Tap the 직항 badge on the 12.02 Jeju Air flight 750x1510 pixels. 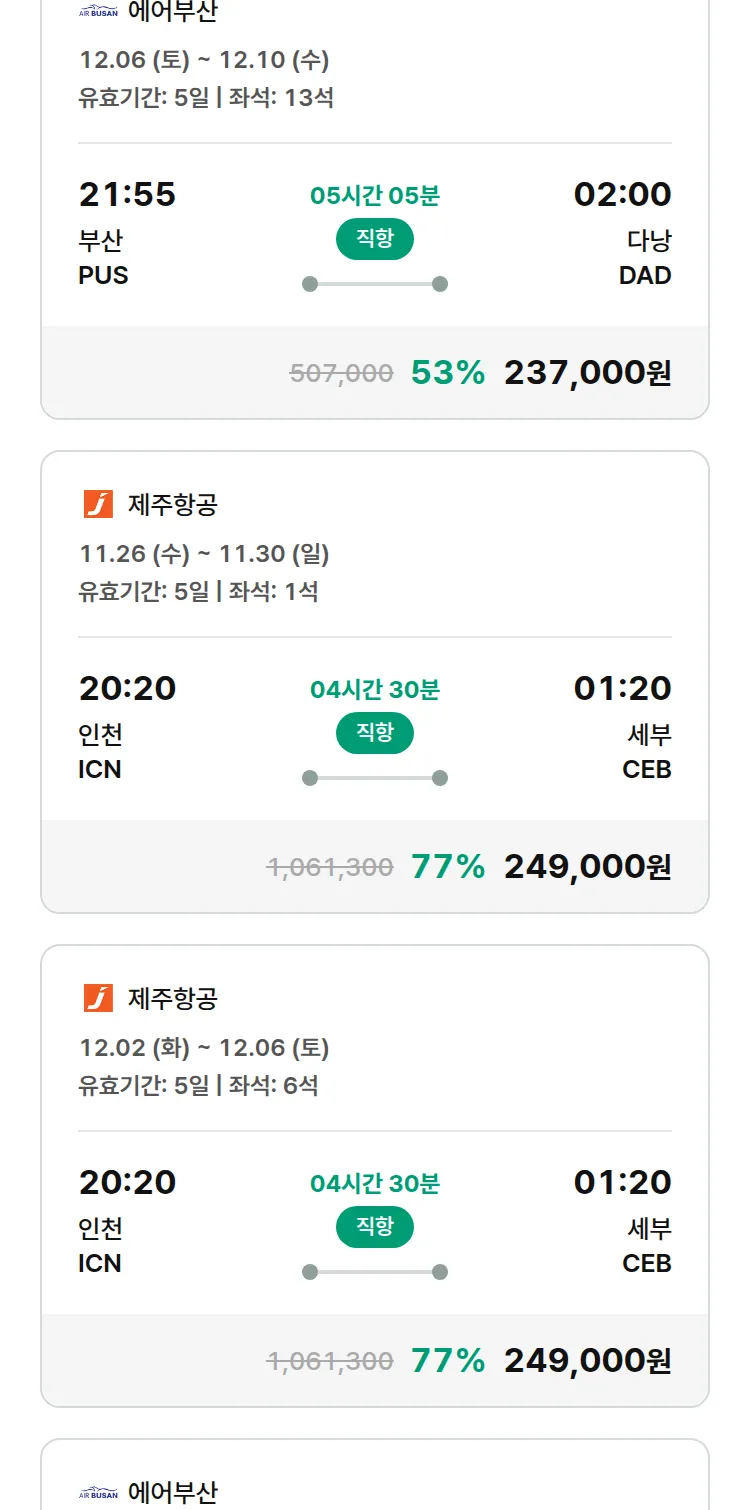coord(375,1227)
